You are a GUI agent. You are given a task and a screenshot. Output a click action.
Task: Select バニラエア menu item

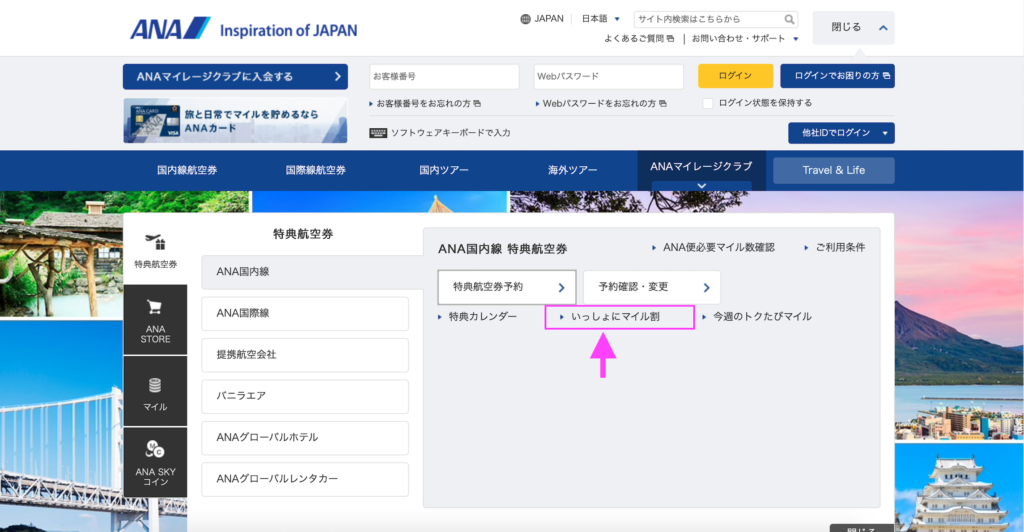(305, 396)
